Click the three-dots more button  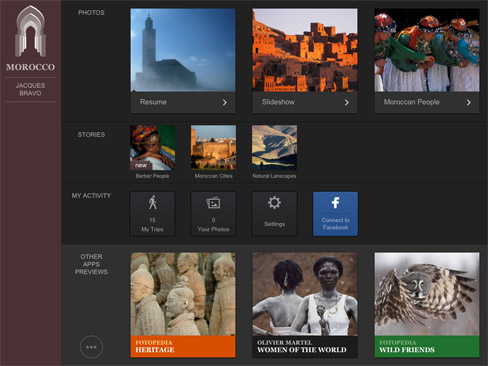point(91,347)
